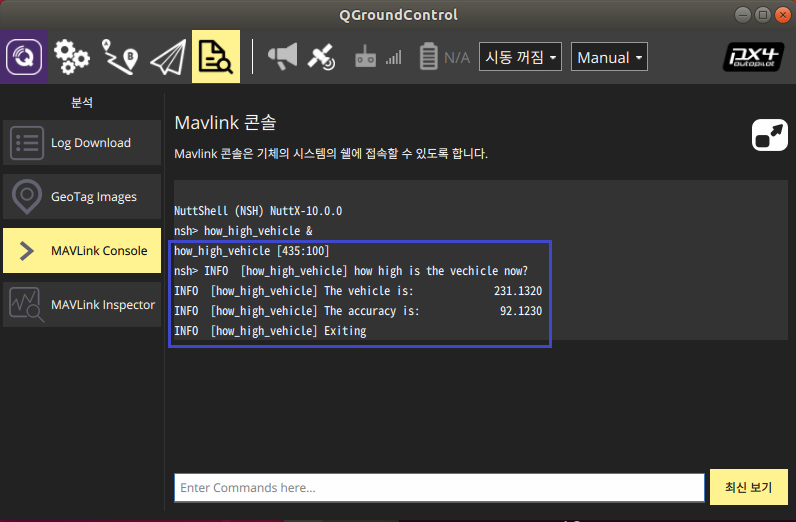
Task: Show telemetry signal strength bars
Action: tap(393, 57)
